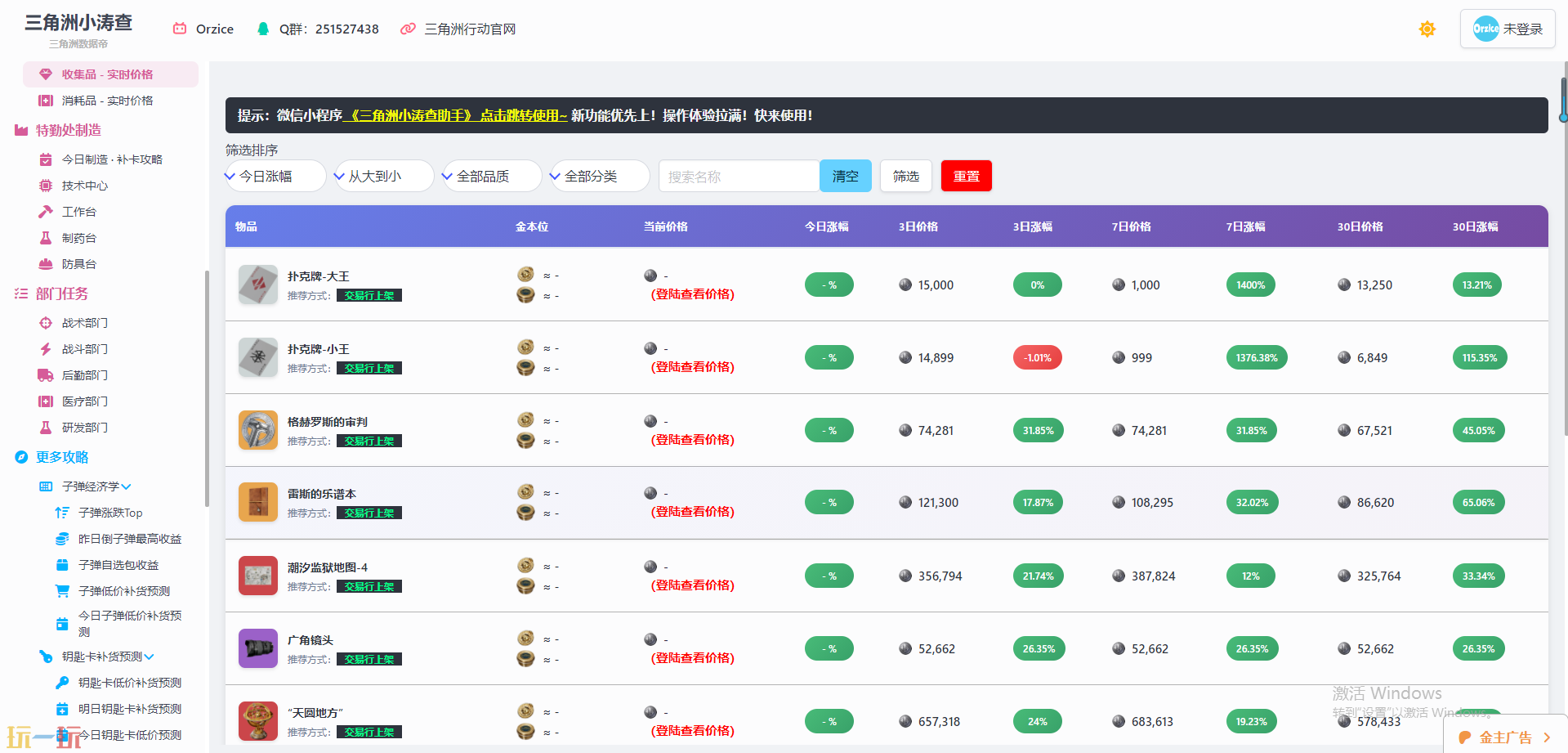Viewport: 1568px width, 753px height.
Task: Open 子弹涨跌Top page
Action: click(110, 513)
